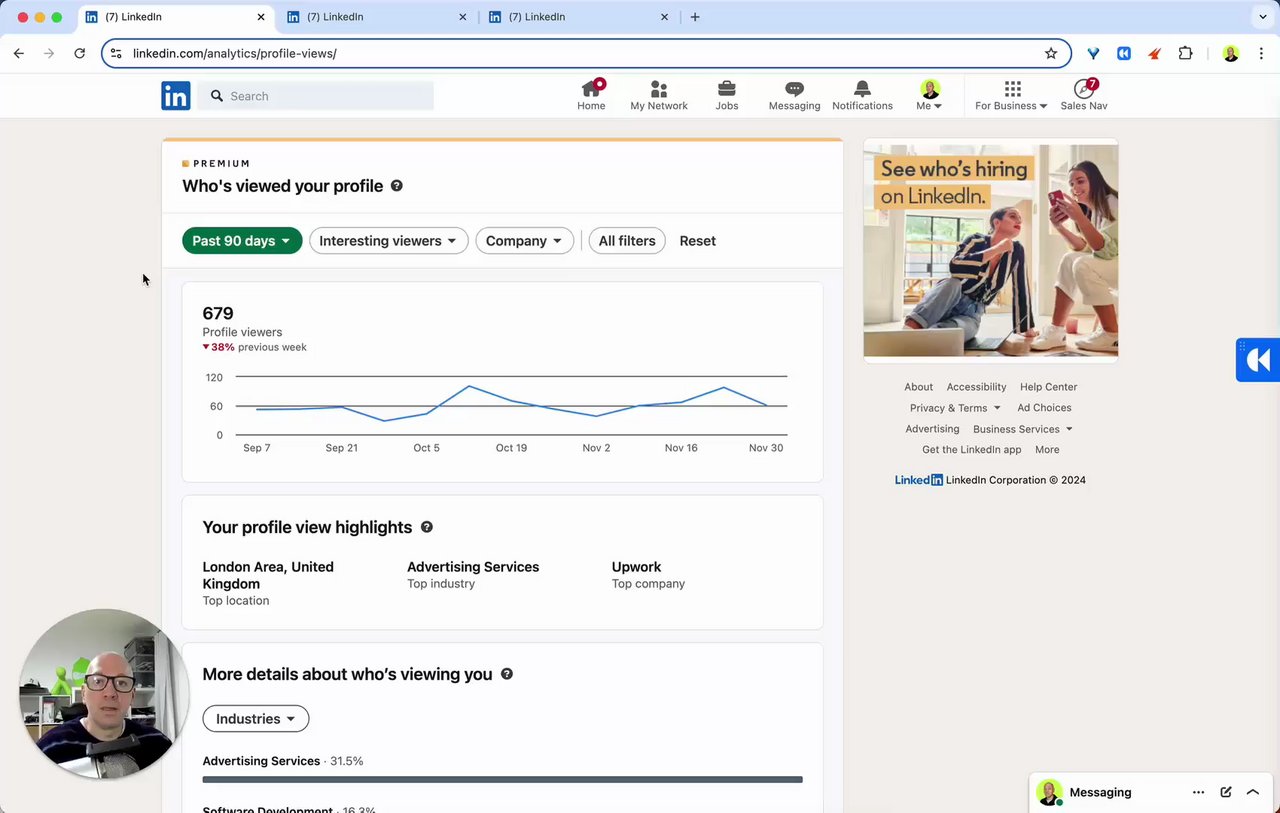The width and height of the screenshot is (1280, 813).
Task: Open the Industries dropdown
Action: point(256,719)
